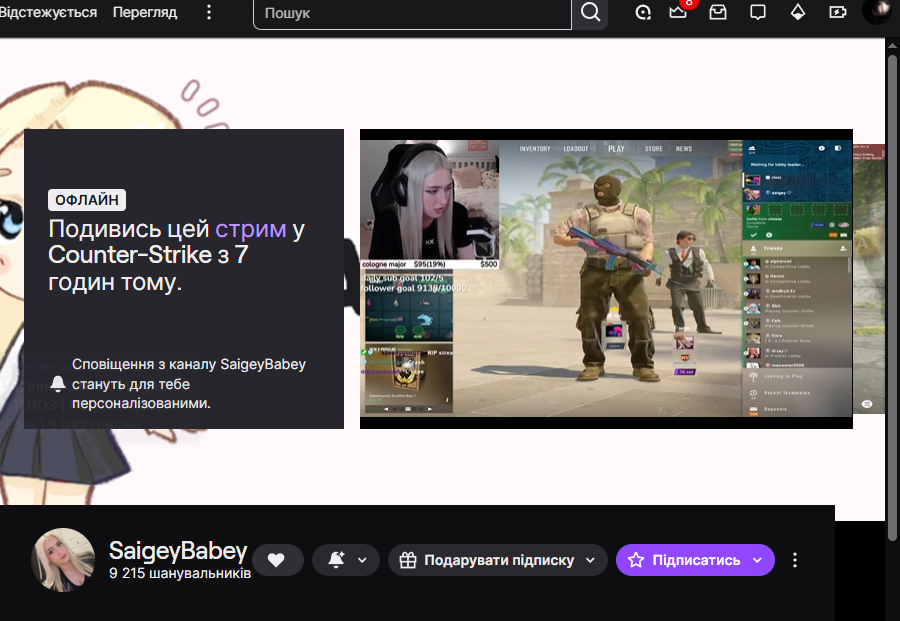Play the Counter-Strike stream preview video
Image resolution: width=900 pixels, height=621 pixels.
point(606,279)
